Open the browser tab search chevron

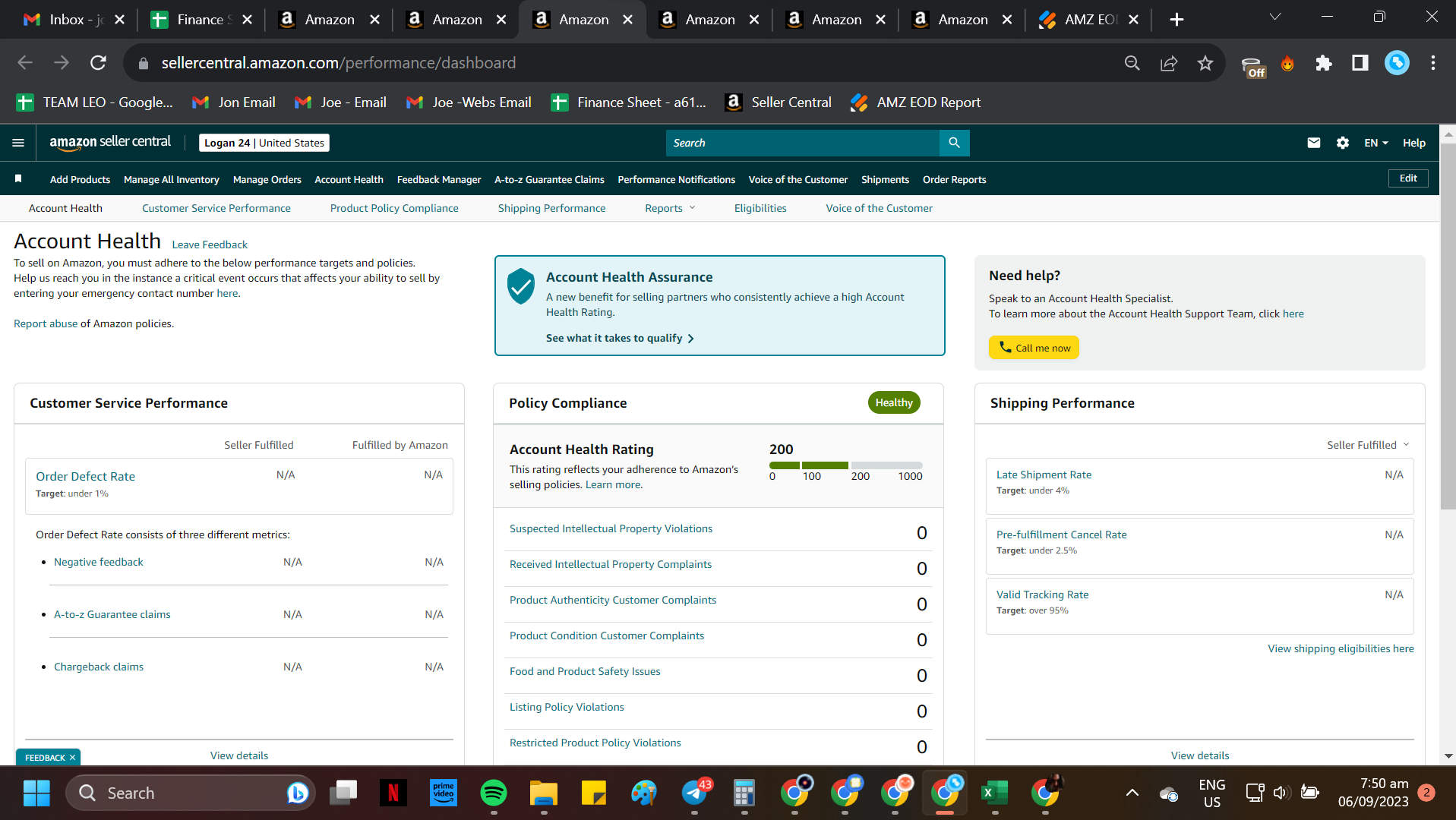(1275, 17)
